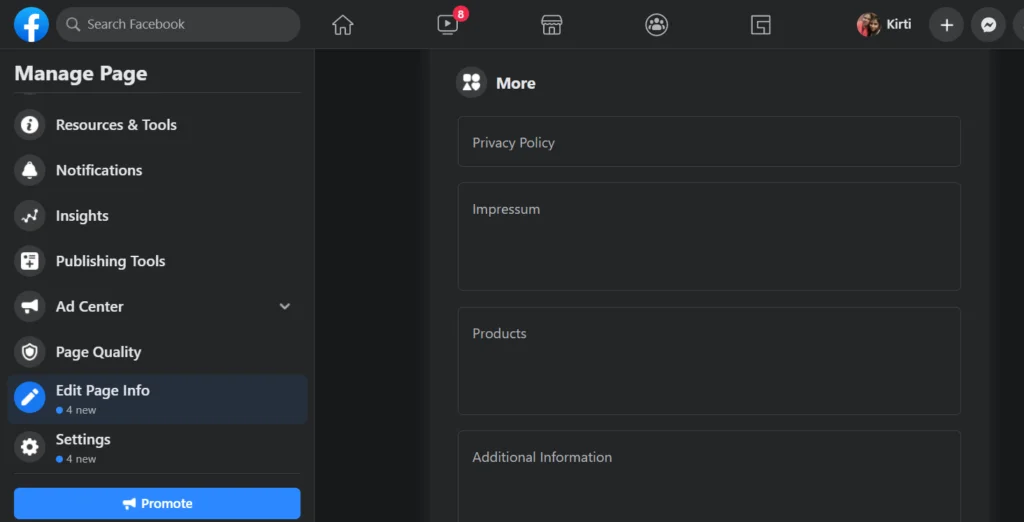Open the Messenger icon
Viewport: 1024px width, 522px height.
(988, 25)
